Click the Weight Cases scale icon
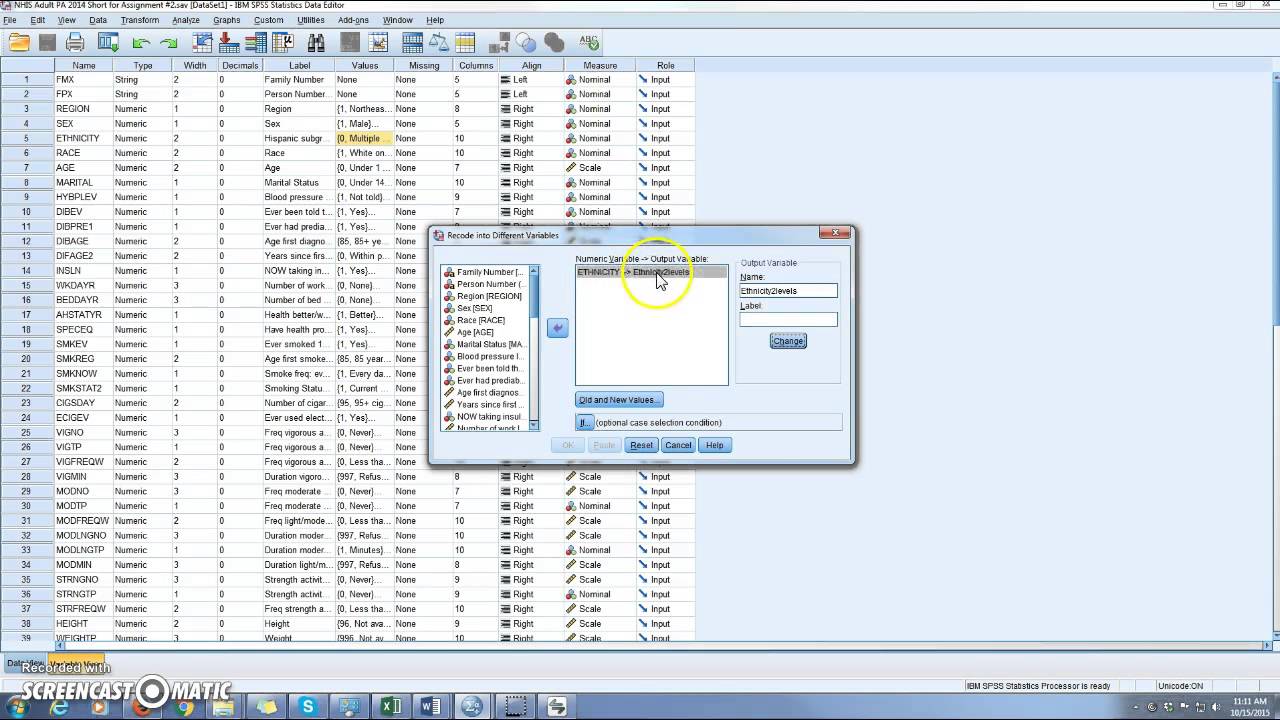This screenshot has width=1280, height=720. (x=441, y=43)
